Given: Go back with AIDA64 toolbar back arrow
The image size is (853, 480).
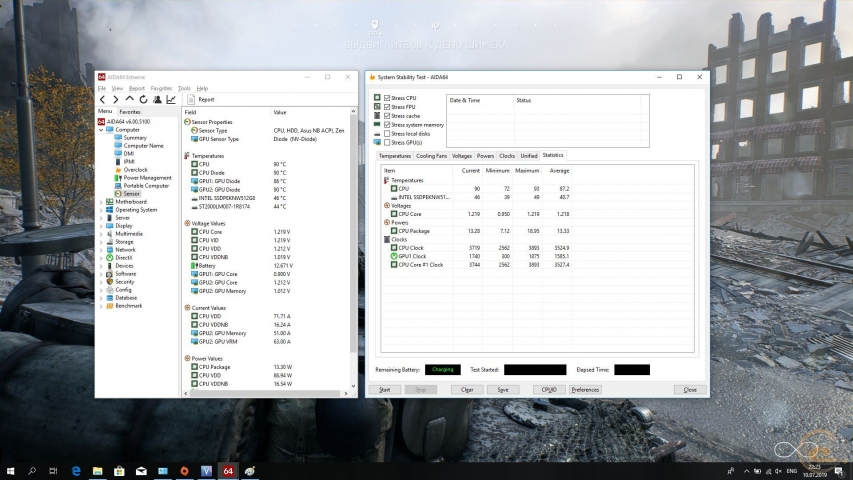Looking at the screenshot, I should tap(102, 100).
